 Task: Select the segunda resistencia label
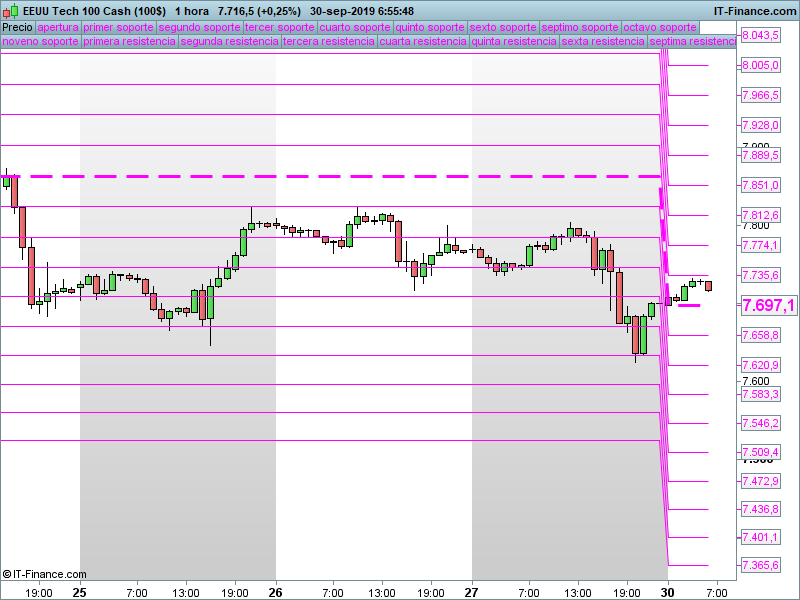230,41
